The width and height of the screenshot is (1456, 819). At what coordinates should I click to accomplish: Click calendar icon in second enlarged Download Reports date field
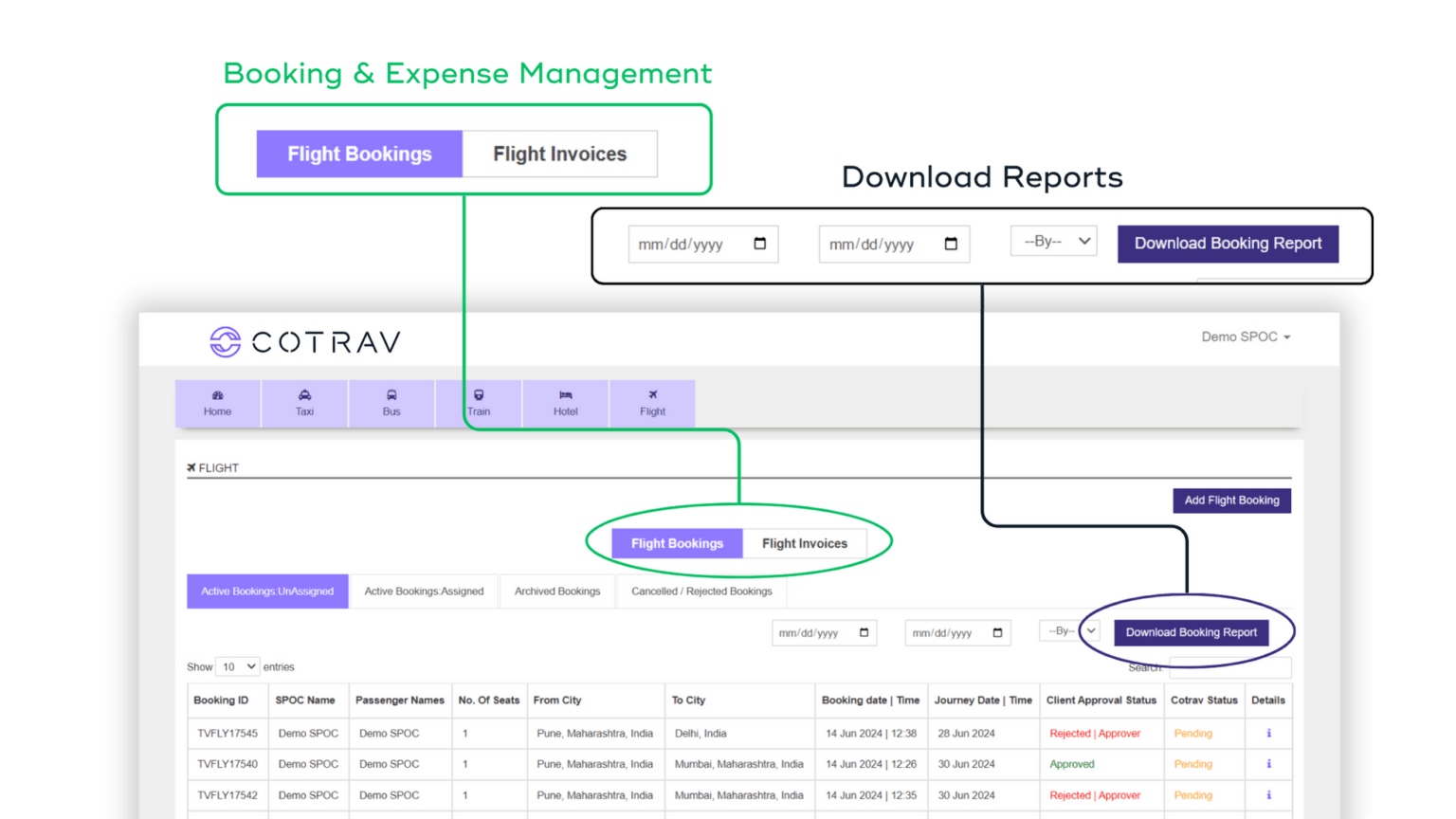tap(951, 244)
